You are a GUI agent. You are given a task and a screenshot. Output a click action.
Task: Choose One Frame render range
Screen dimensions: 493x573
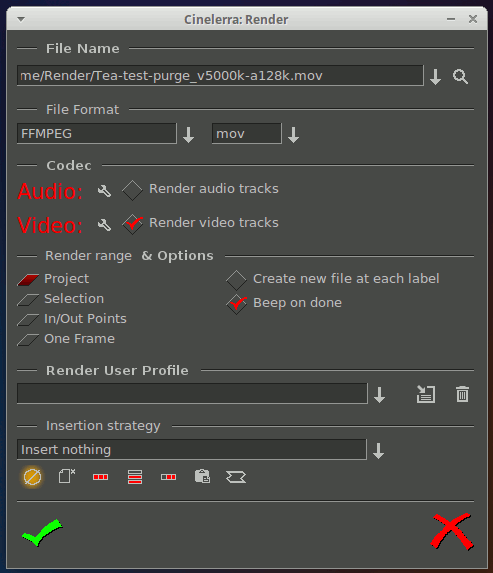point(28,340)
